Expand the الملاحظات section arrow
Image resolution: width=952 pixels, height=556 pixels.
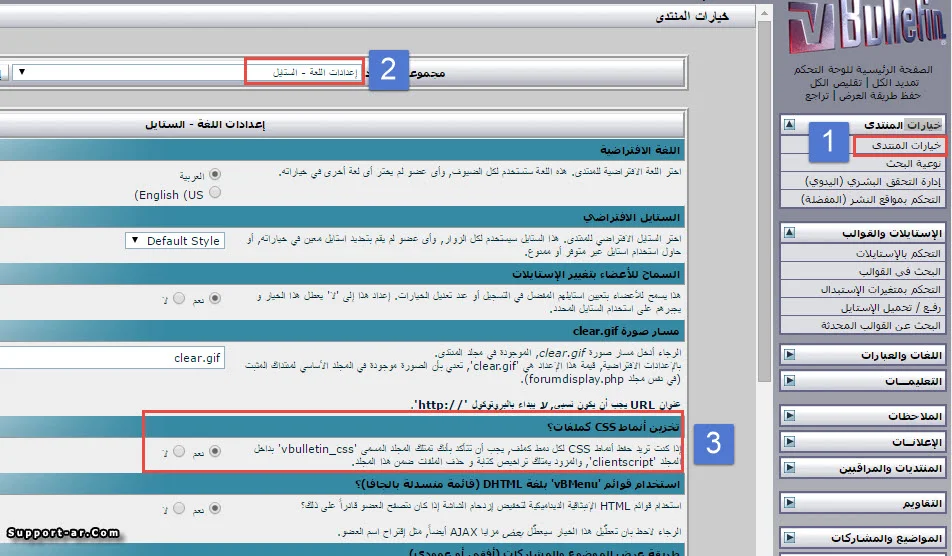coord(789,415)
